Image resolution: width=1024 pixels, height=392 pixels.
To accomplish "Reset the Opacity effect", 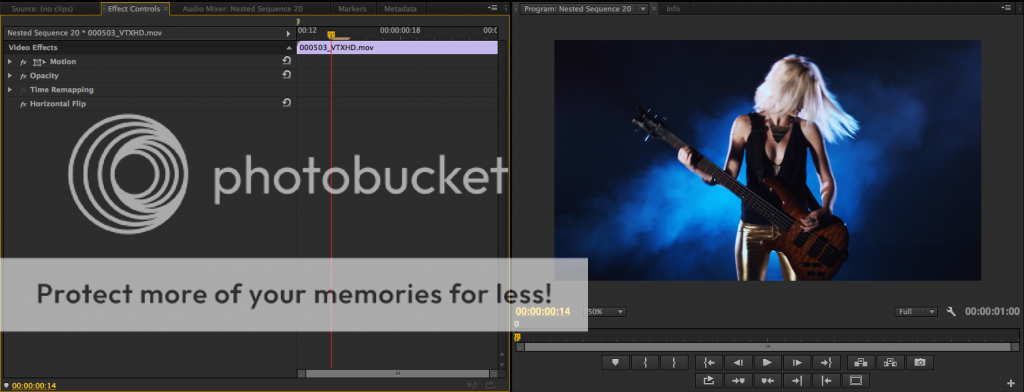I will click(x=287, y=75).
